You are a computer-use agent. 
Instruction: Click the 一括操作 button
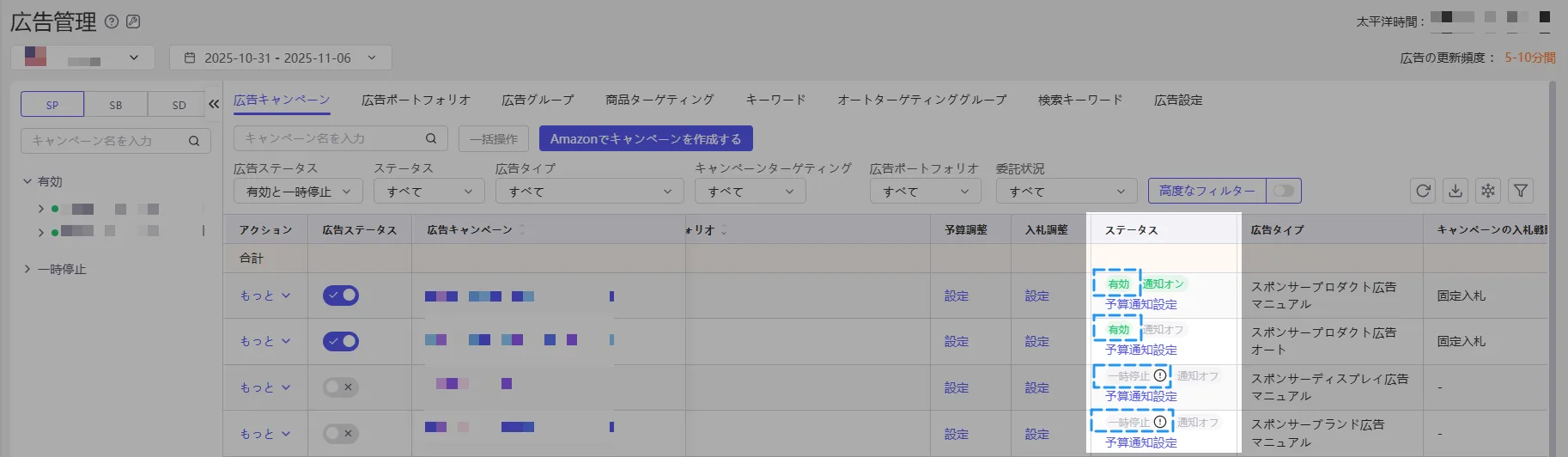click(x=494, y=138)
